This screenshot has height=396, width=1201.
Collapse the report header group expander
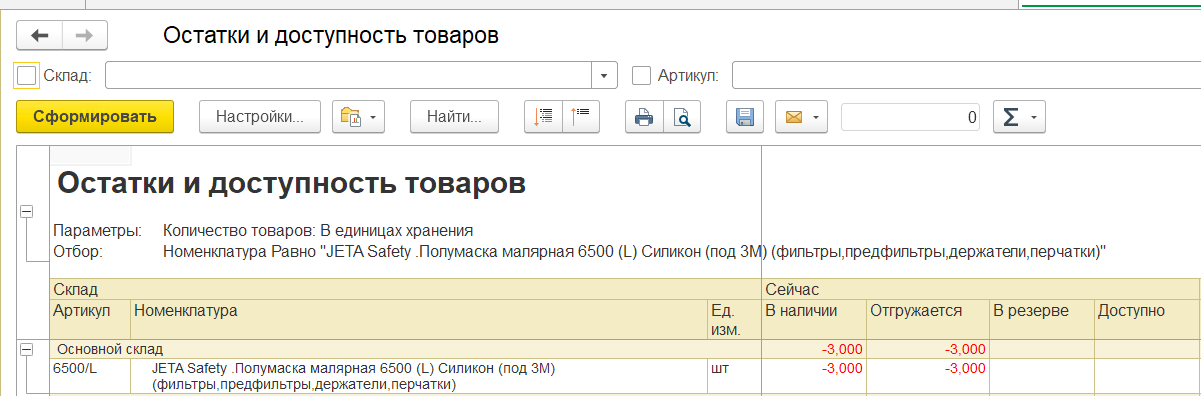coord(27,211)
